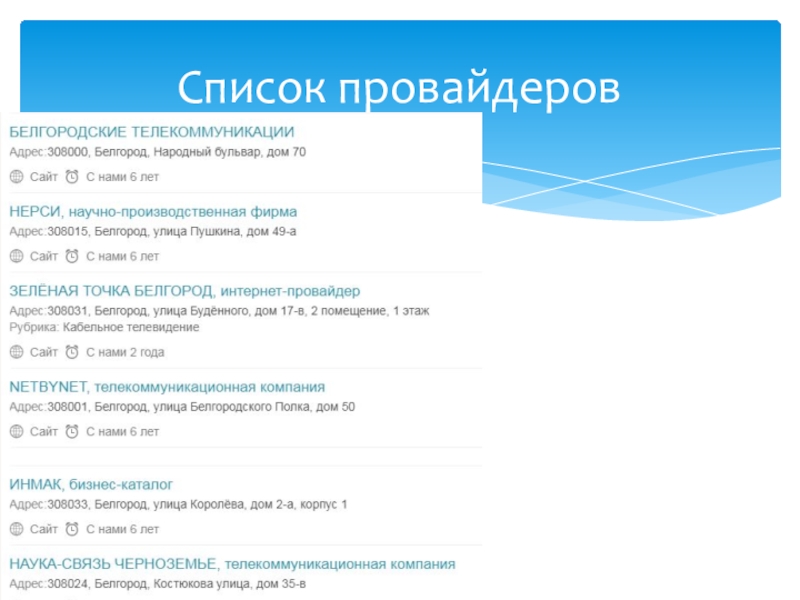Click clock icon under Зелёная Точка entry

coord(72,352)
